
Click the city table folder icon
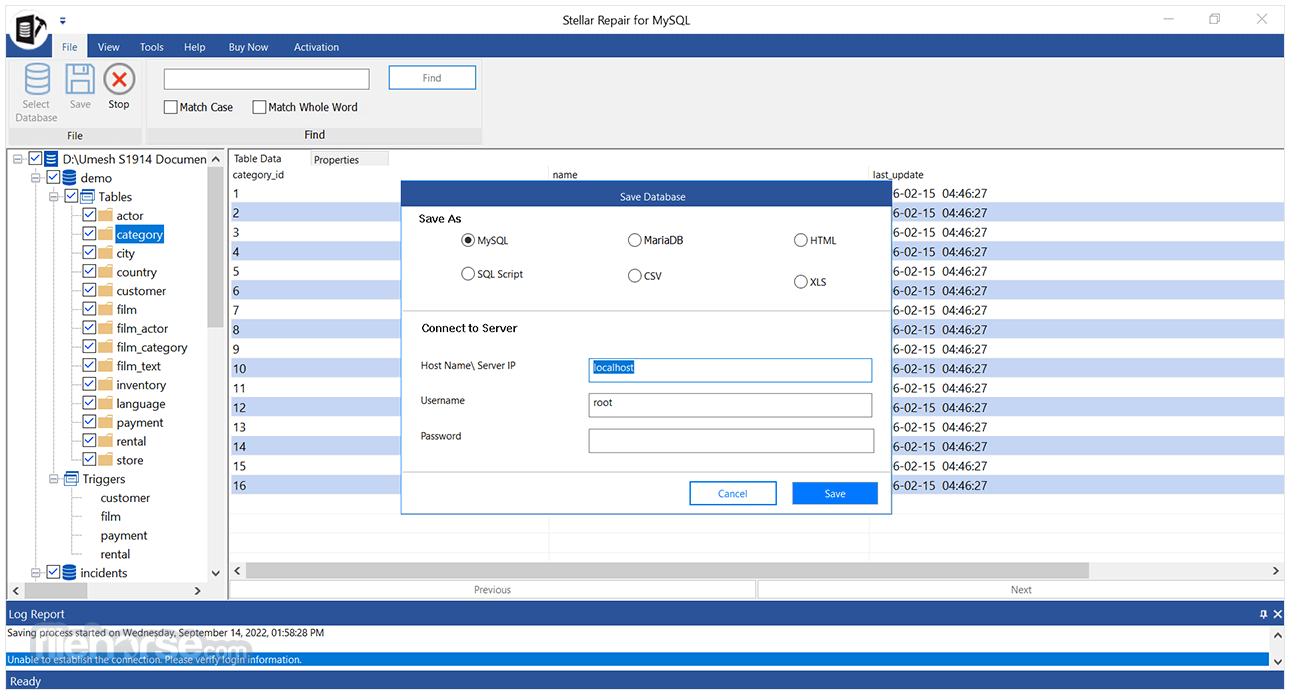pos(106,253)
